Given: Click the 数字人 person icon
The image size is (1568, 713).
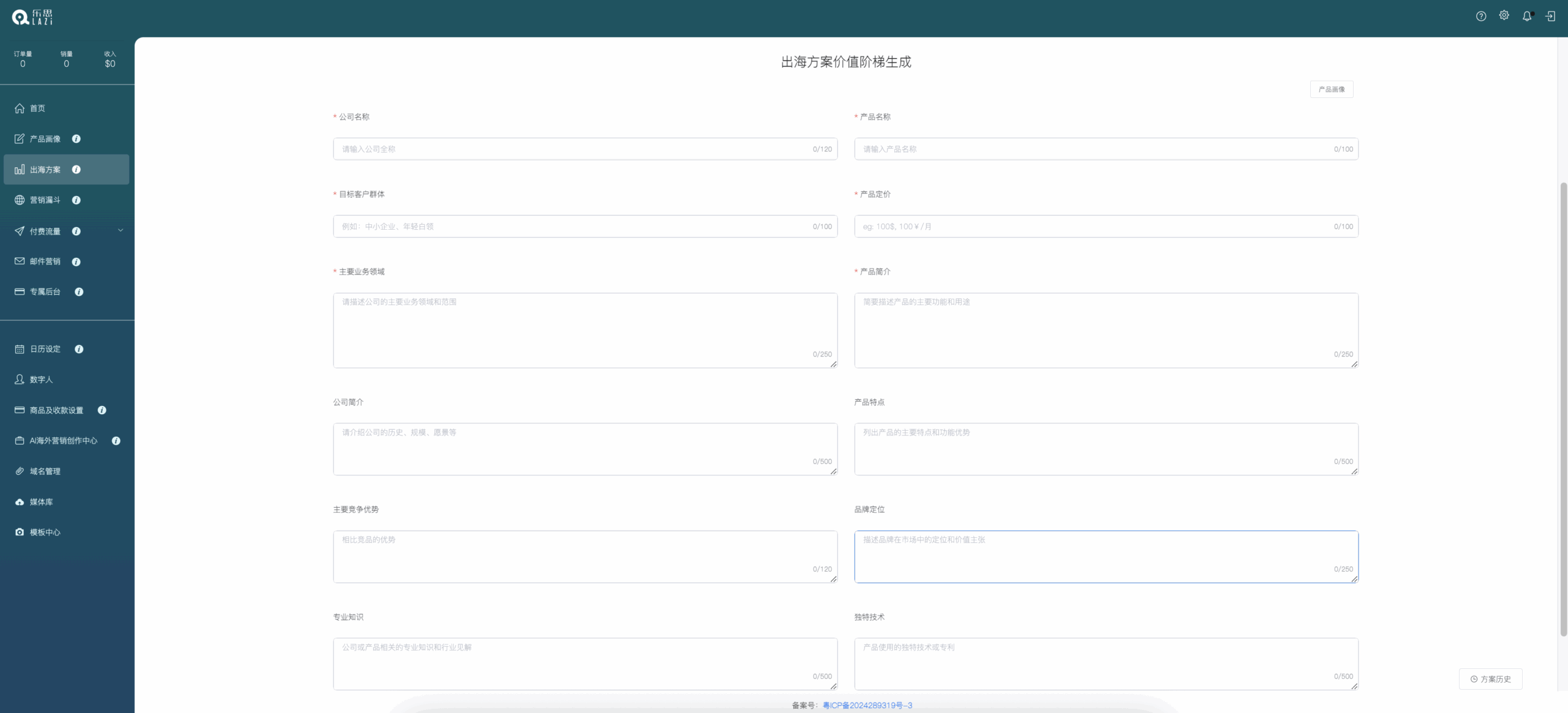Looking at the screenshot, I should 20,380.
